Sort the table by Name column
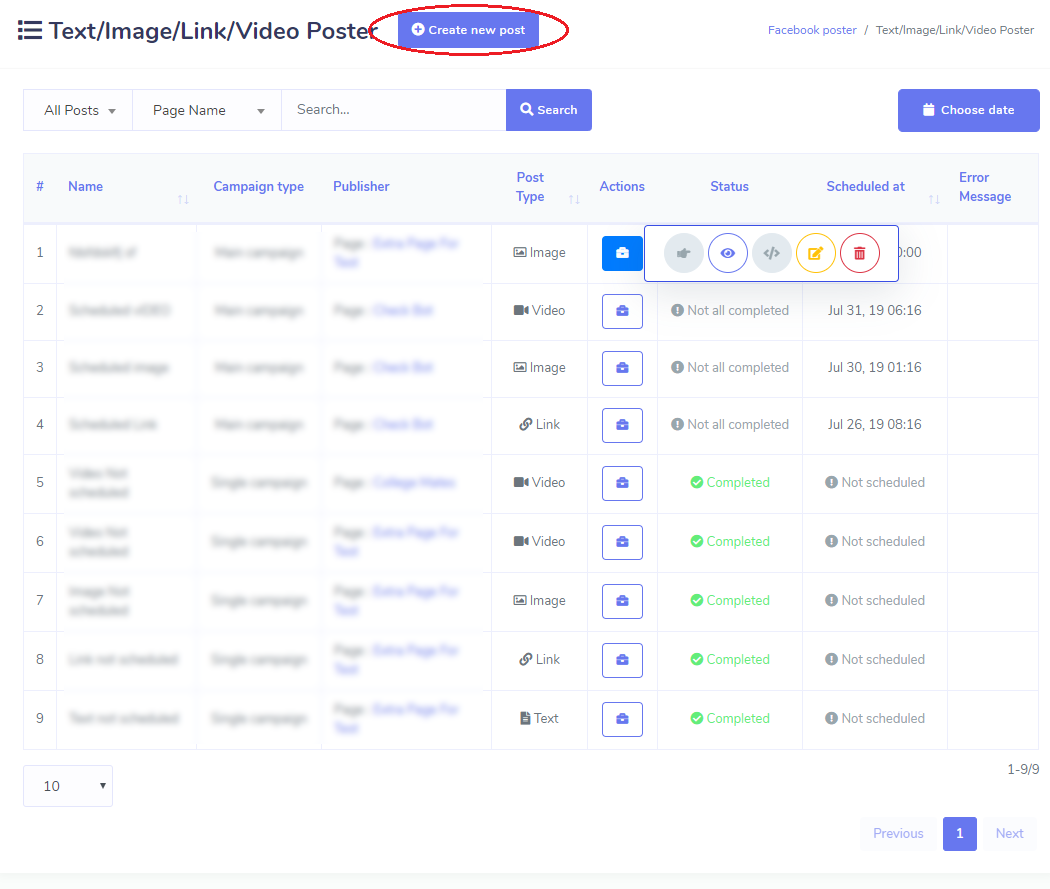1050x889 pixels. point(183,198)
